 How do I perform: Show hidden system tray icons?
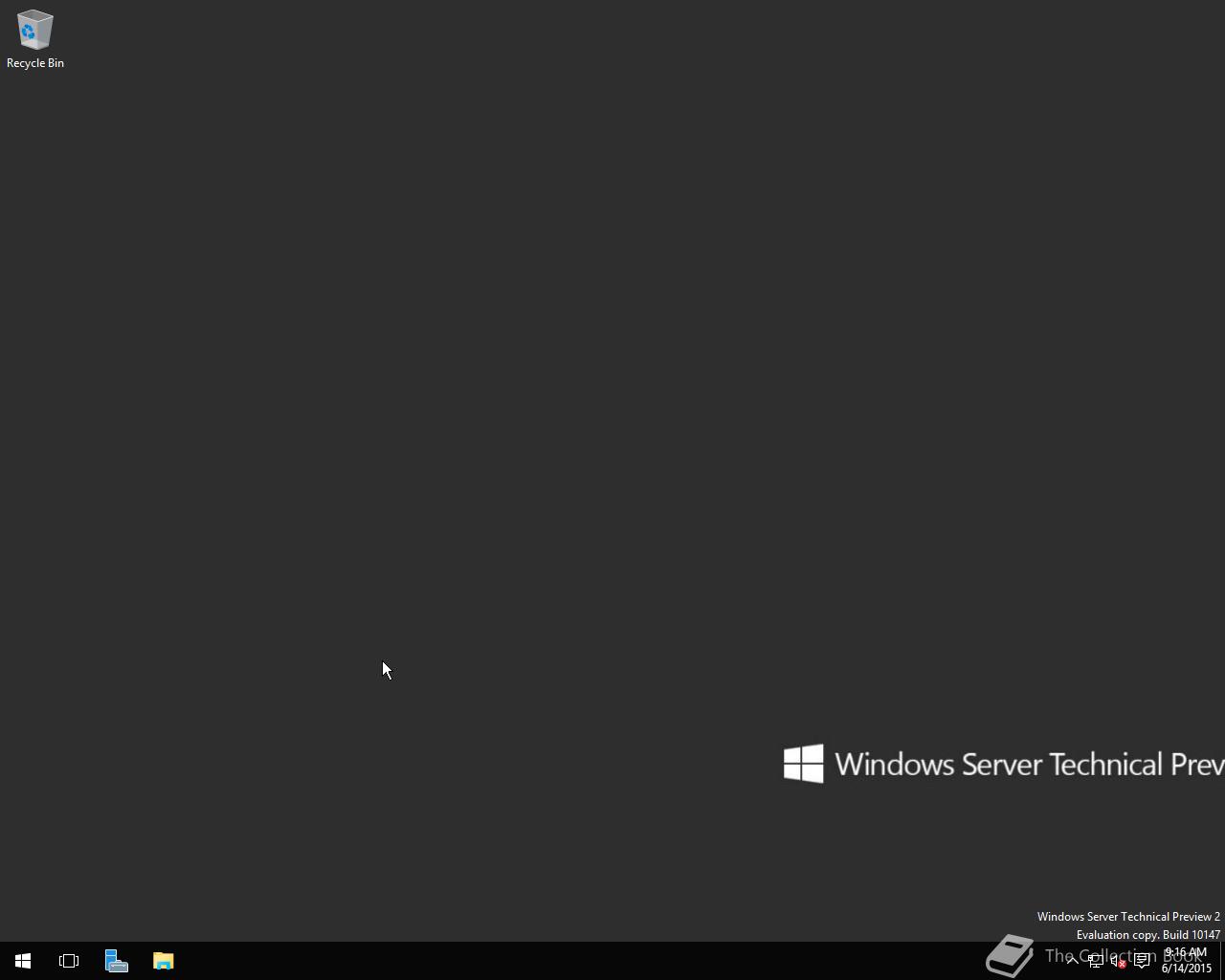[1072, 961]
